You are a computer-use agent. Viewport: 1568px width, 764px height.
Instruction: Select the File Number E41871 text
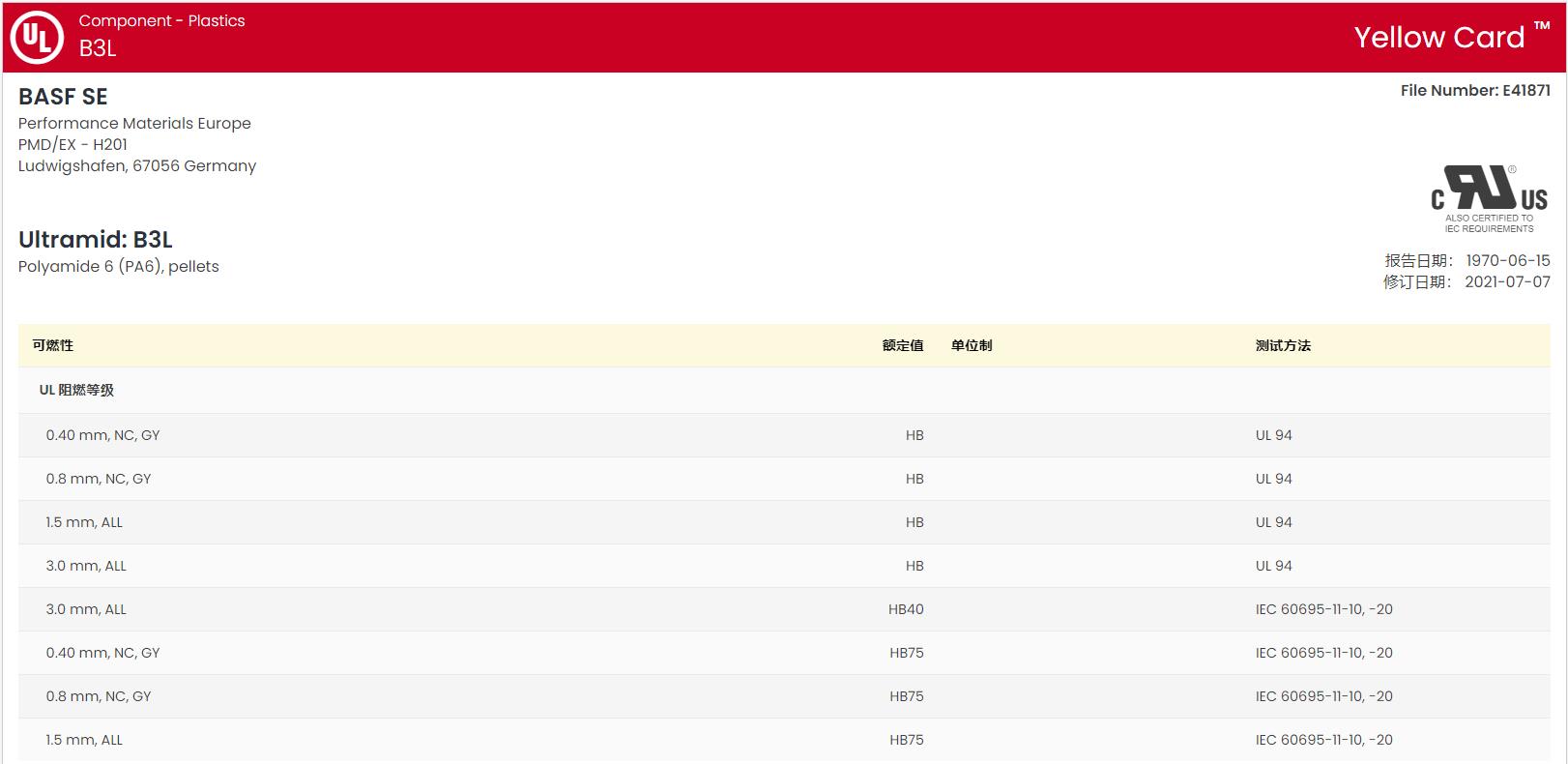[x=1475, y=90]
